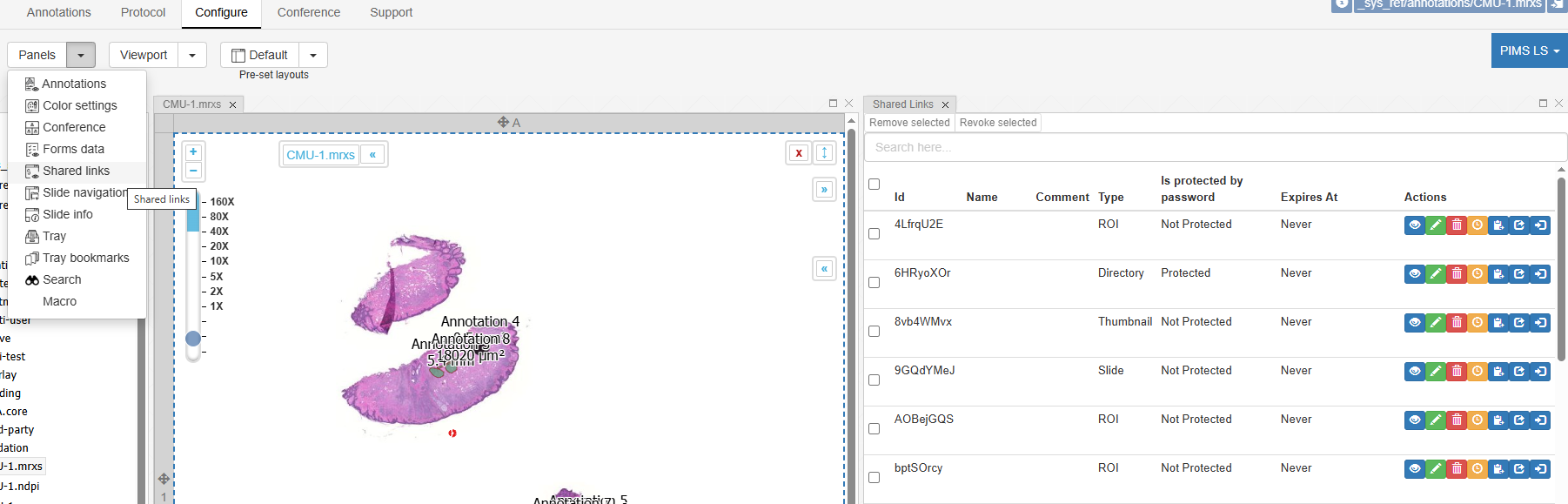Click the orange clock expiry icon for 9GQdYMeJ
The image size is (1568, 504).
pyautogui.click(x=1478, y=372)
